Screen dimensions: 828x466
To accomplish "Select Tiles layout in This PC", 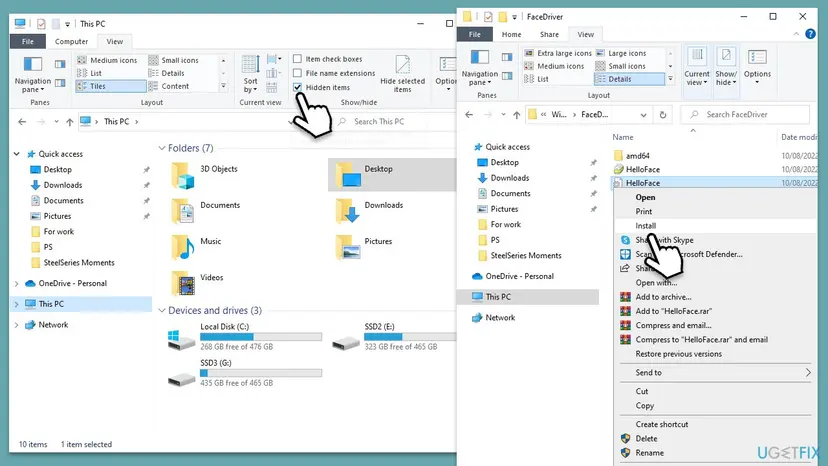I will pyautogui.click(x=111, y=86).
